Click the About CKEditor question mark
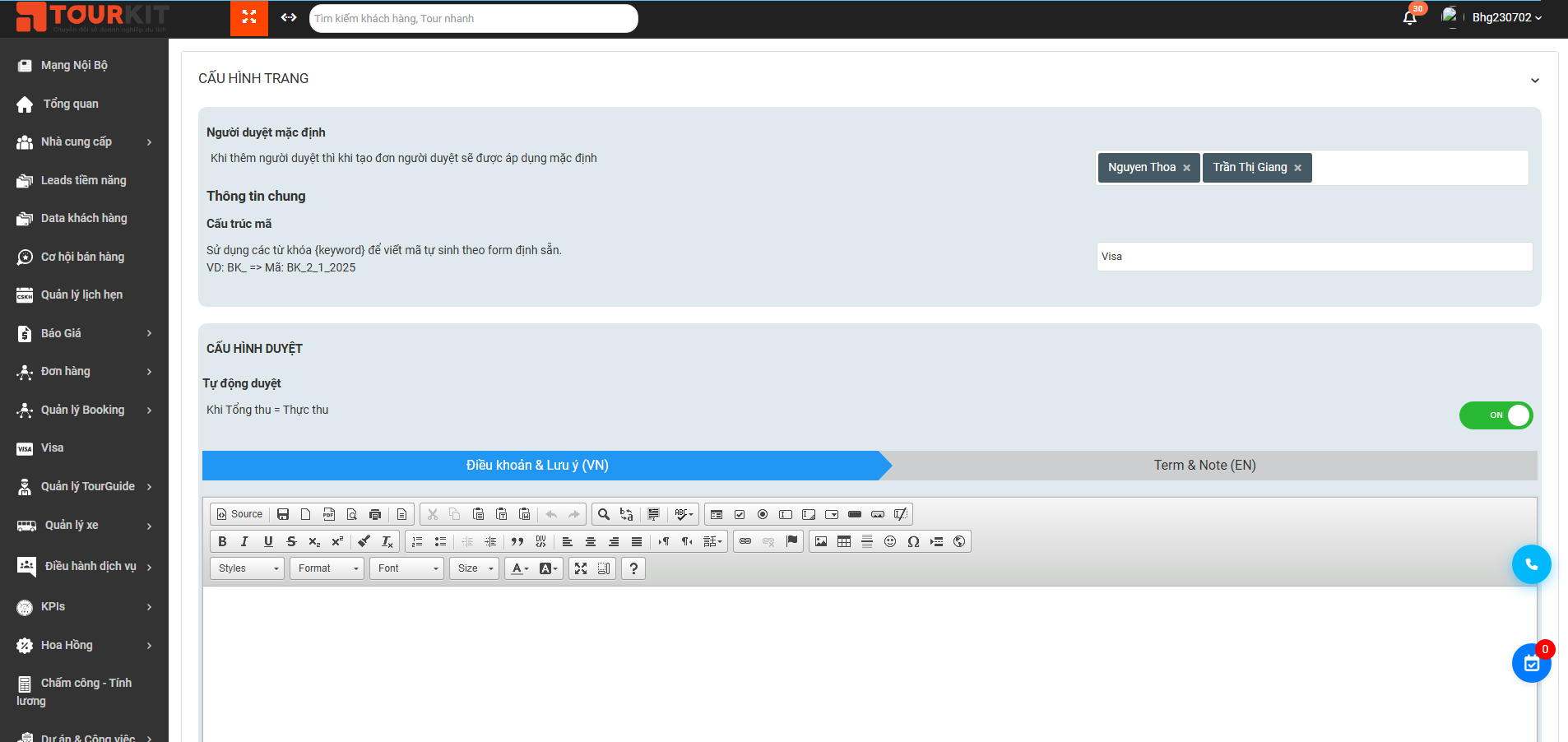The height and width of the screenshot is (742, 1568). point(633,568)
